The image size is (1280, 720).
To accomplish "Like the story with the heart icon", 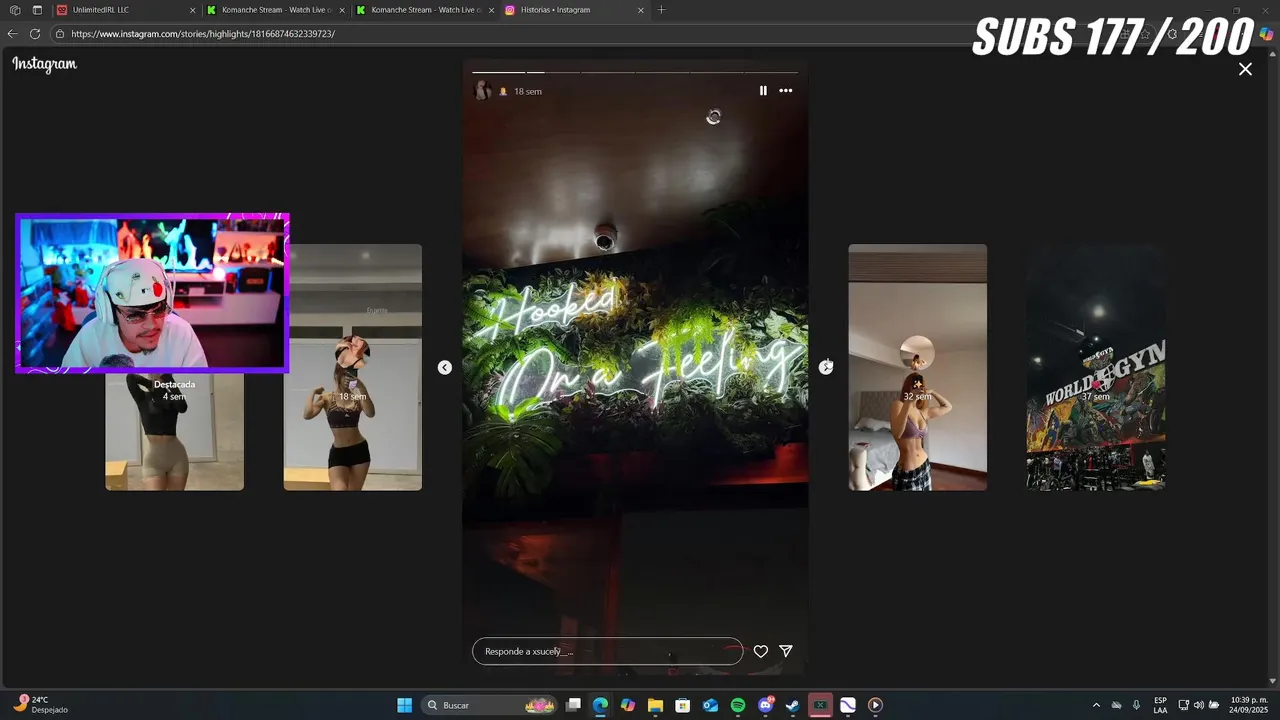I will (761, 651).
